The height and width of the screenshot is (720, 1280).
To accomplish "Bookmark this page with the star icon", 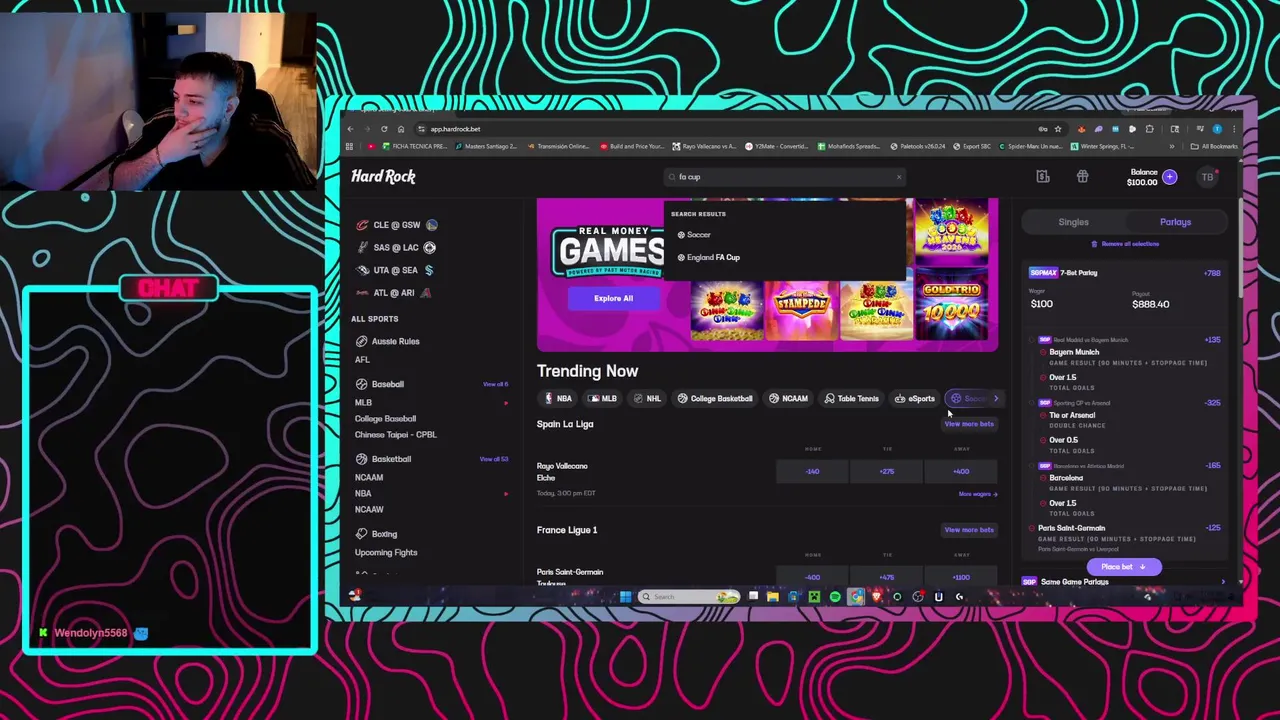I will (1057, 129).
